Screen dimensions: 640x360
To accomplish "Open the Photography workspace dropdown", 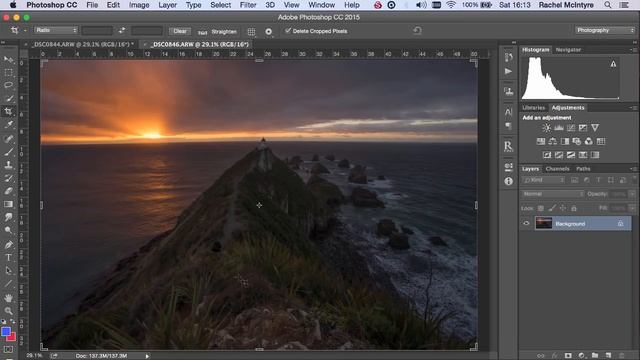I will click(605, 30).
